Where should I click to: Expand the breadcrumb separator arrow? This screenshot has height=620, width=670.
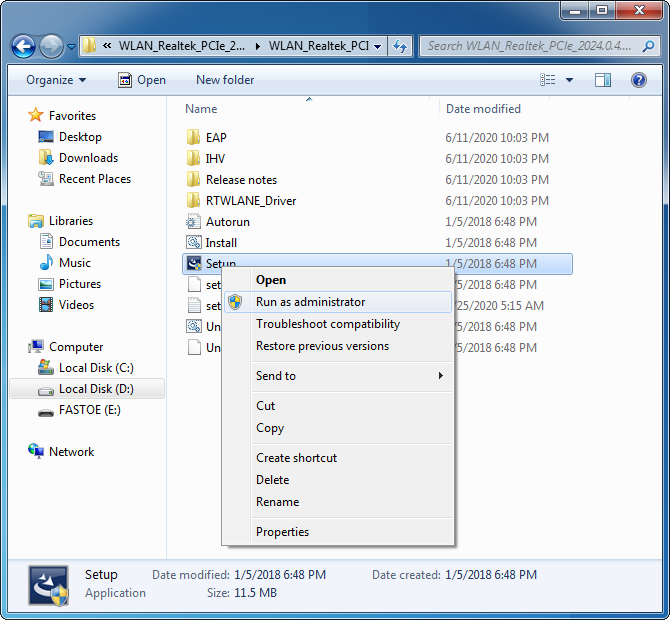click(258, 46)
